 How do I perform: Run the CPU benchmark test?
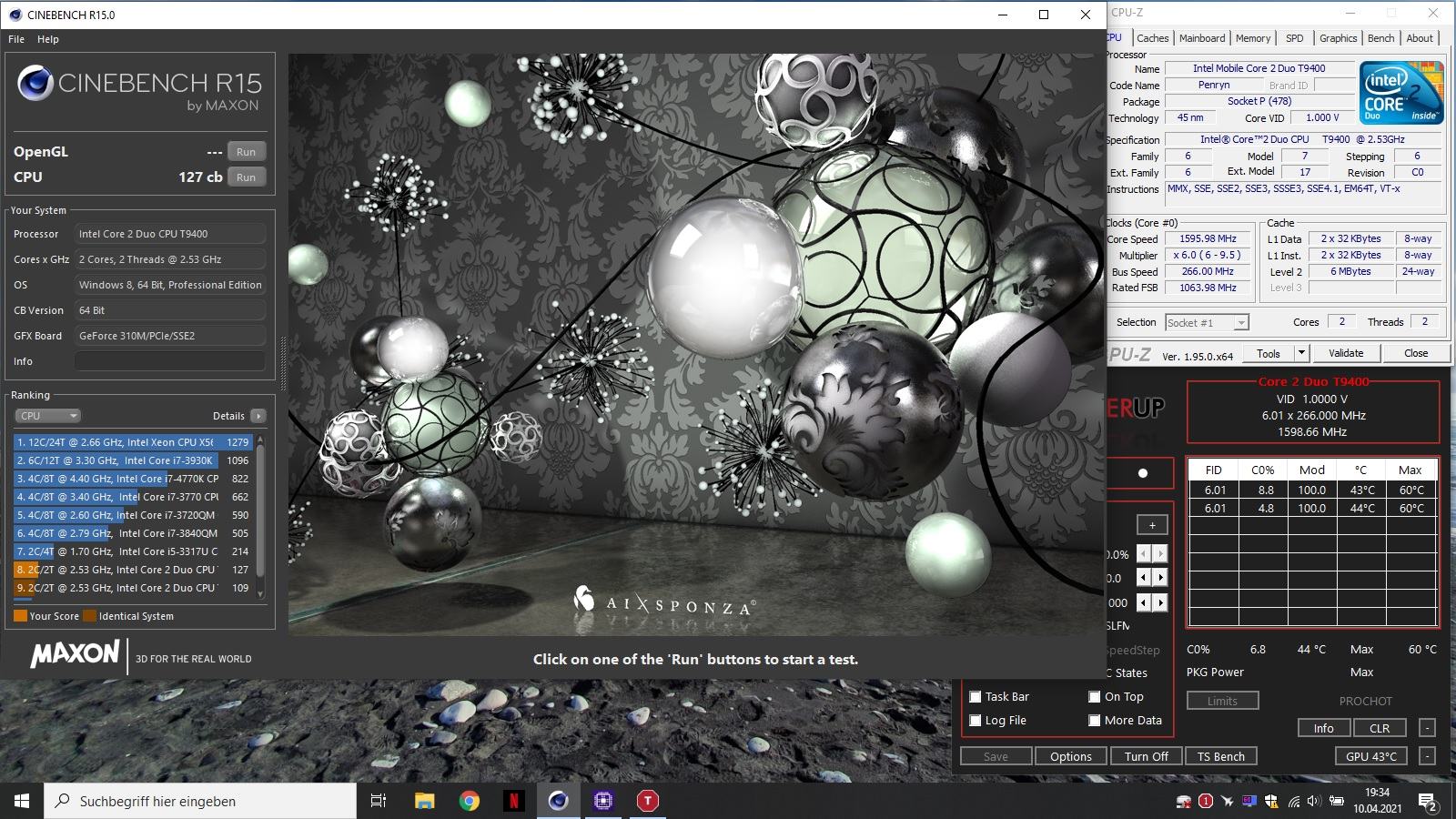(247, 177)
